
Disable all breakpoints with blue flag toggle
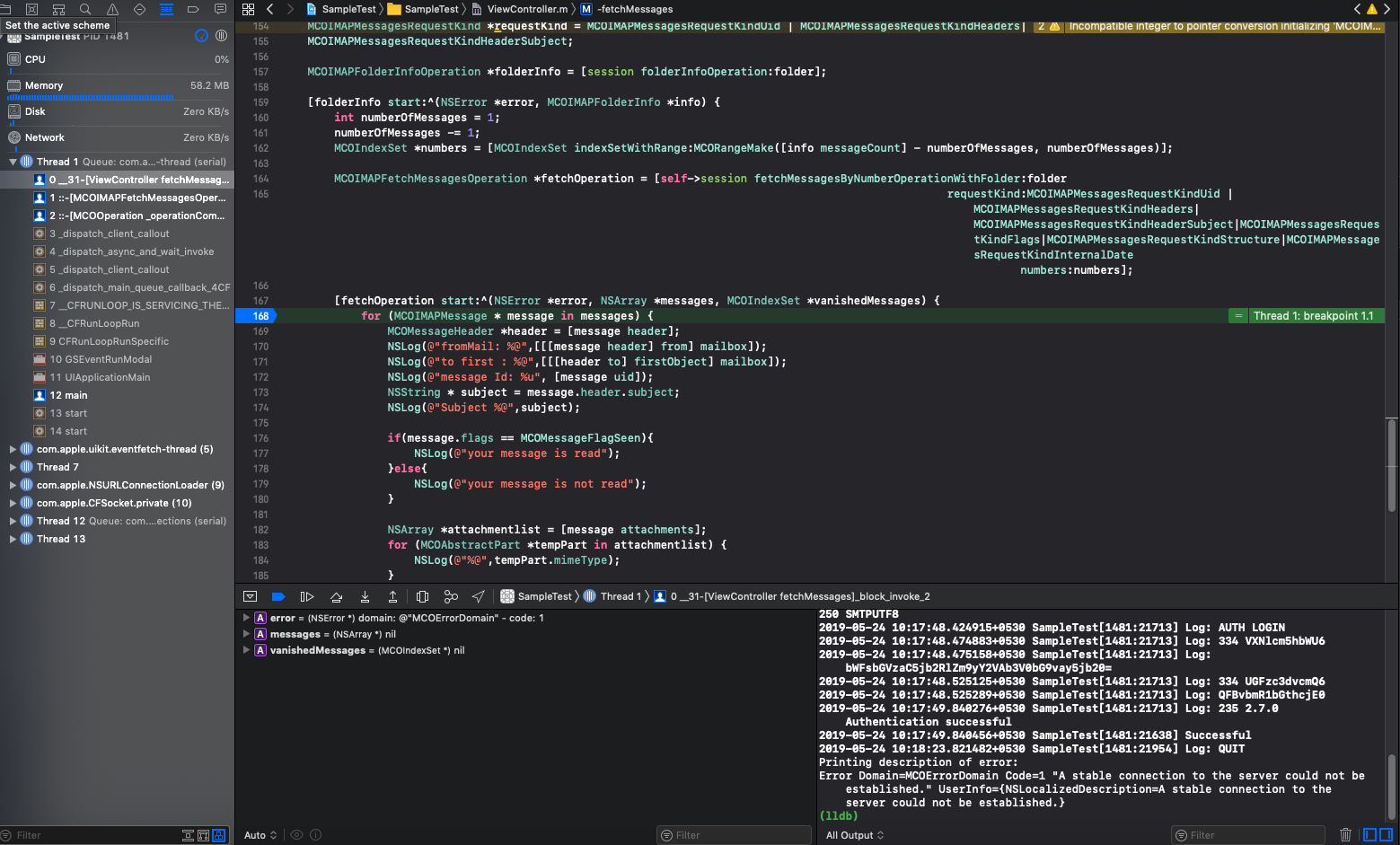278,596
